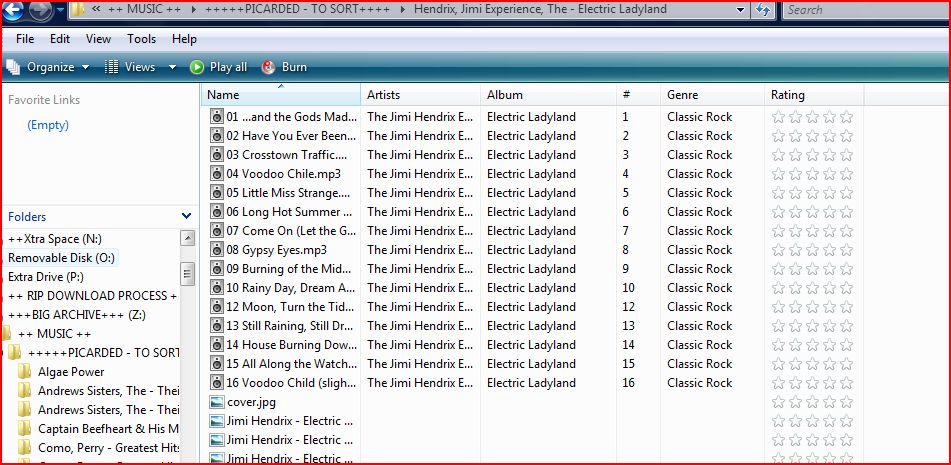Select ++ MUSIC ++ folder in tree
Viewport: 951px width, 465px height.
point(55,334)
